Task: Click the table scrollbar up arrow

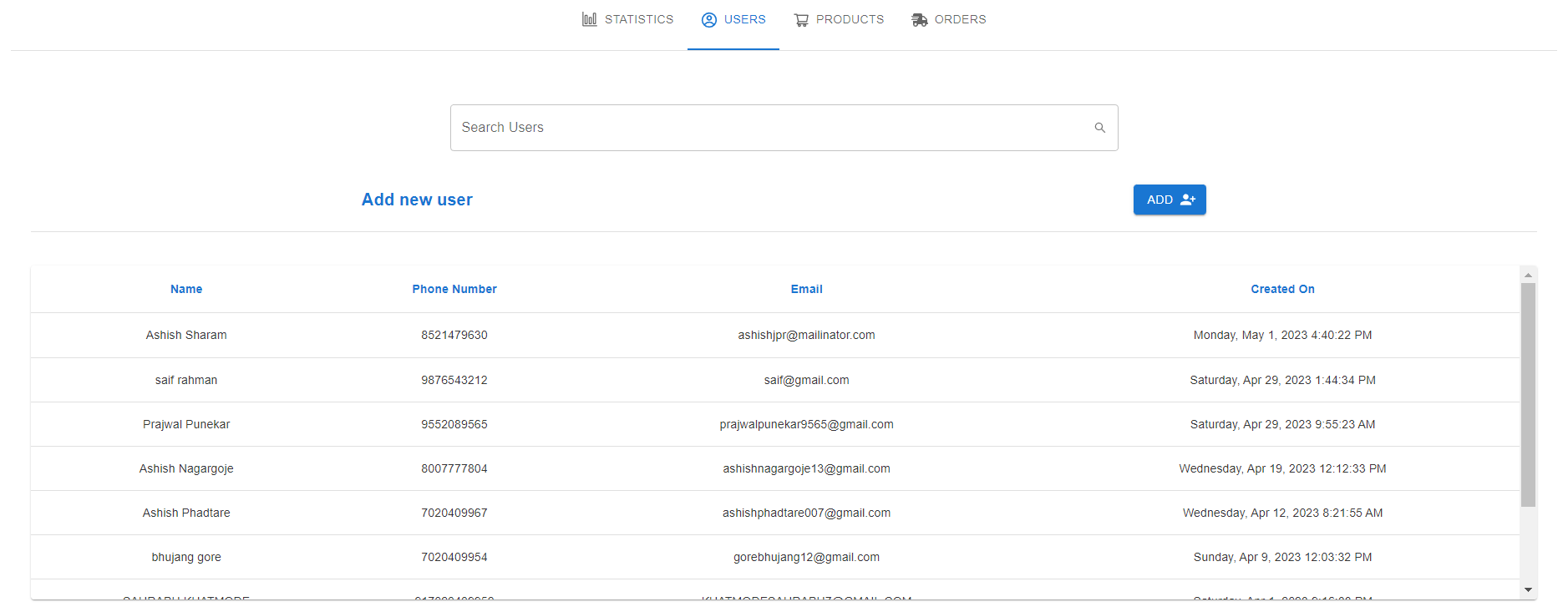Action: (x=1528, y=275)
